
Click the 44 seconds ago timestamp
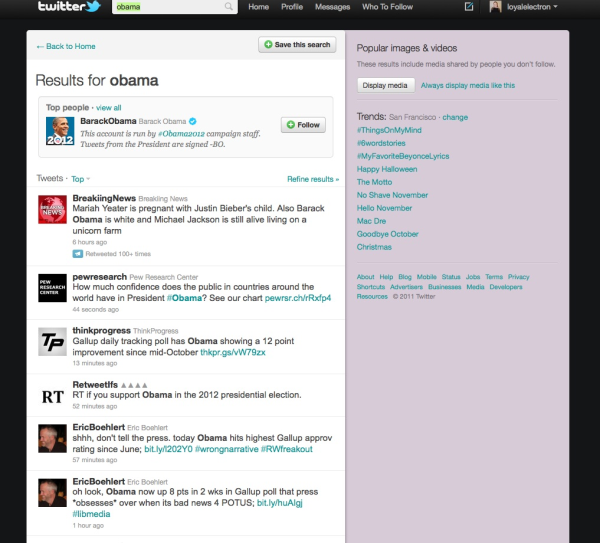pos(96,310)
